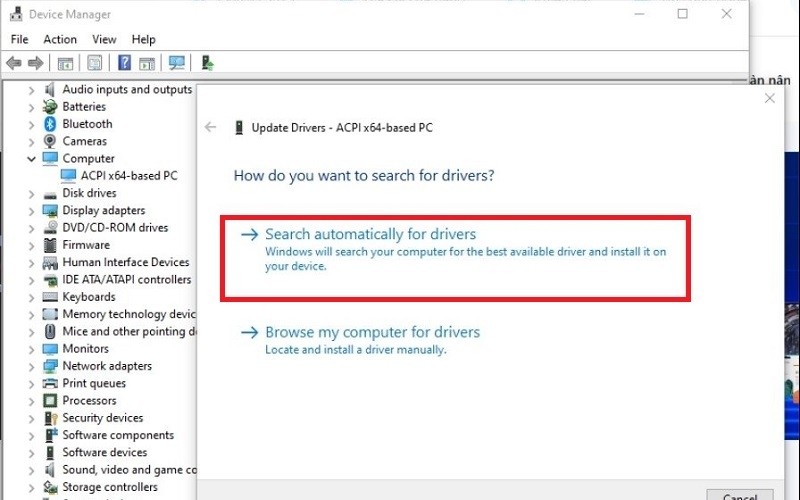800x500 pixels.
Task: Click the Scan for hardware changes icon
Action: point(177,63)
